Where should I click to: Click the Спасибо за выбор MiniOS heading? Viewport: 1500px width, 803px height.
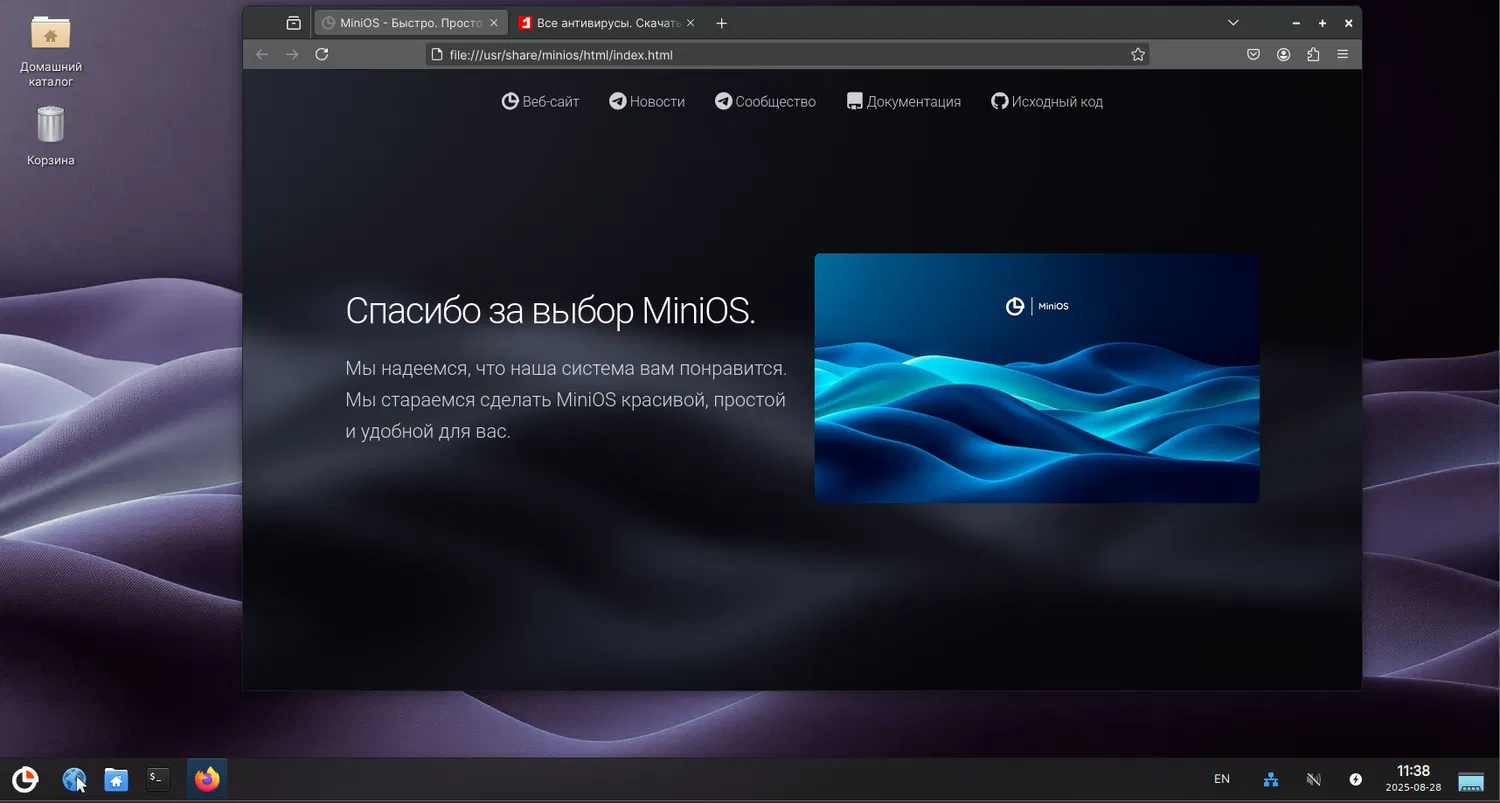tap(550, 311)
